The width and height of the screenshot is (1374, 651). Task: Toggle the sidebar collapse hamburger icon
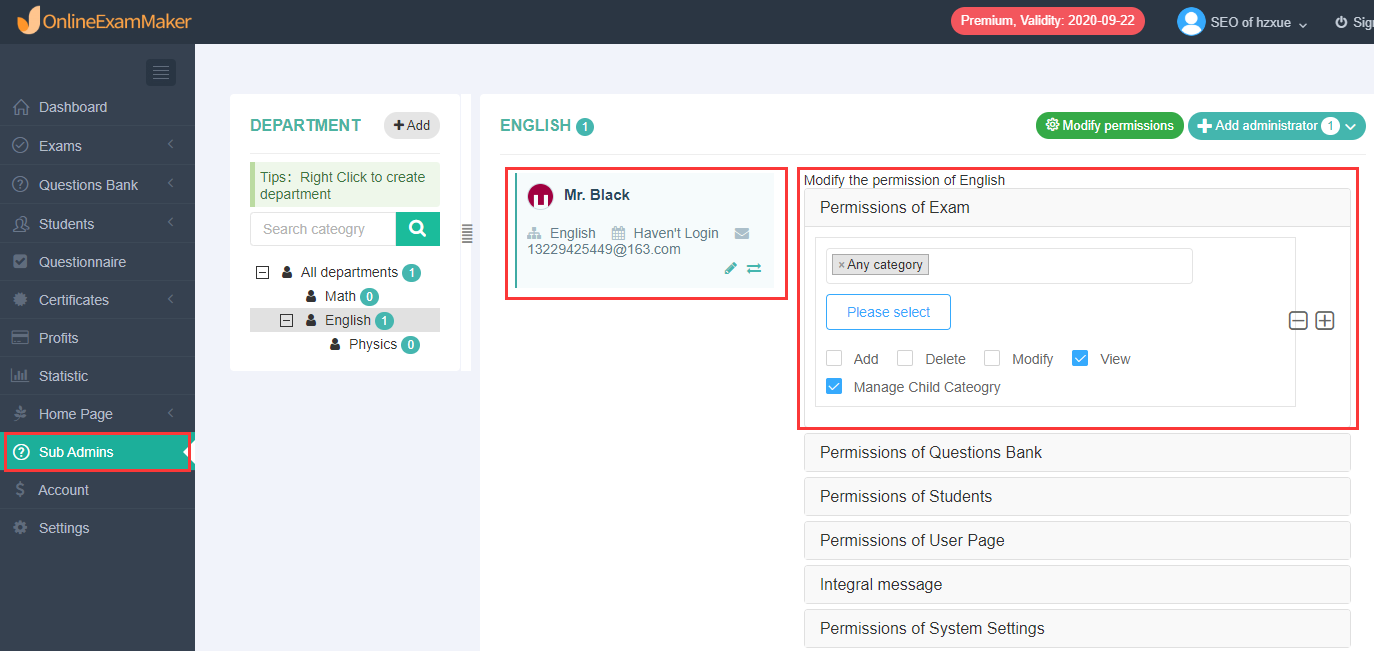161,72
